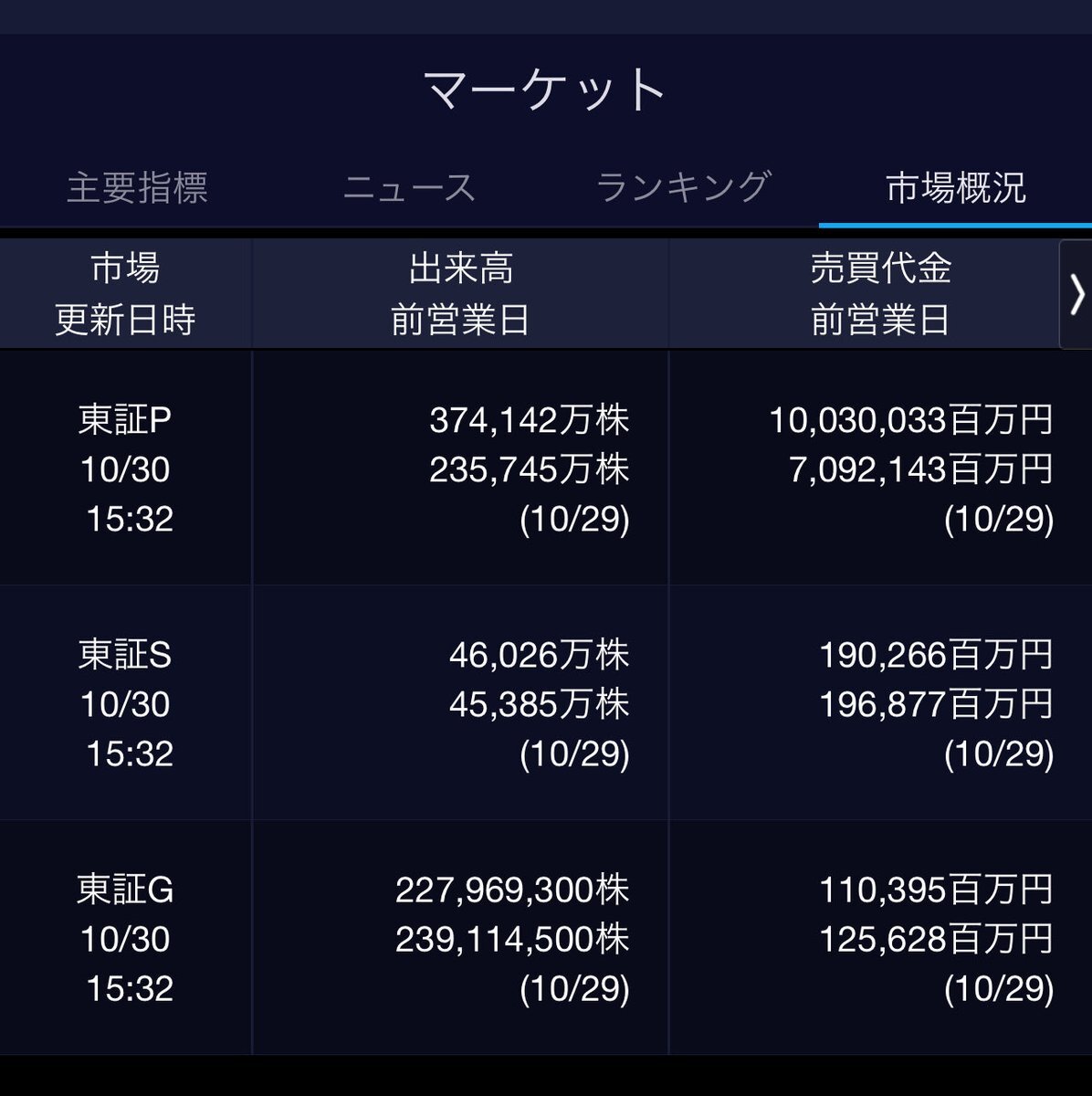Select the 東証G market row
This screenshot has height=1096, width=1092.
point(125,938)
